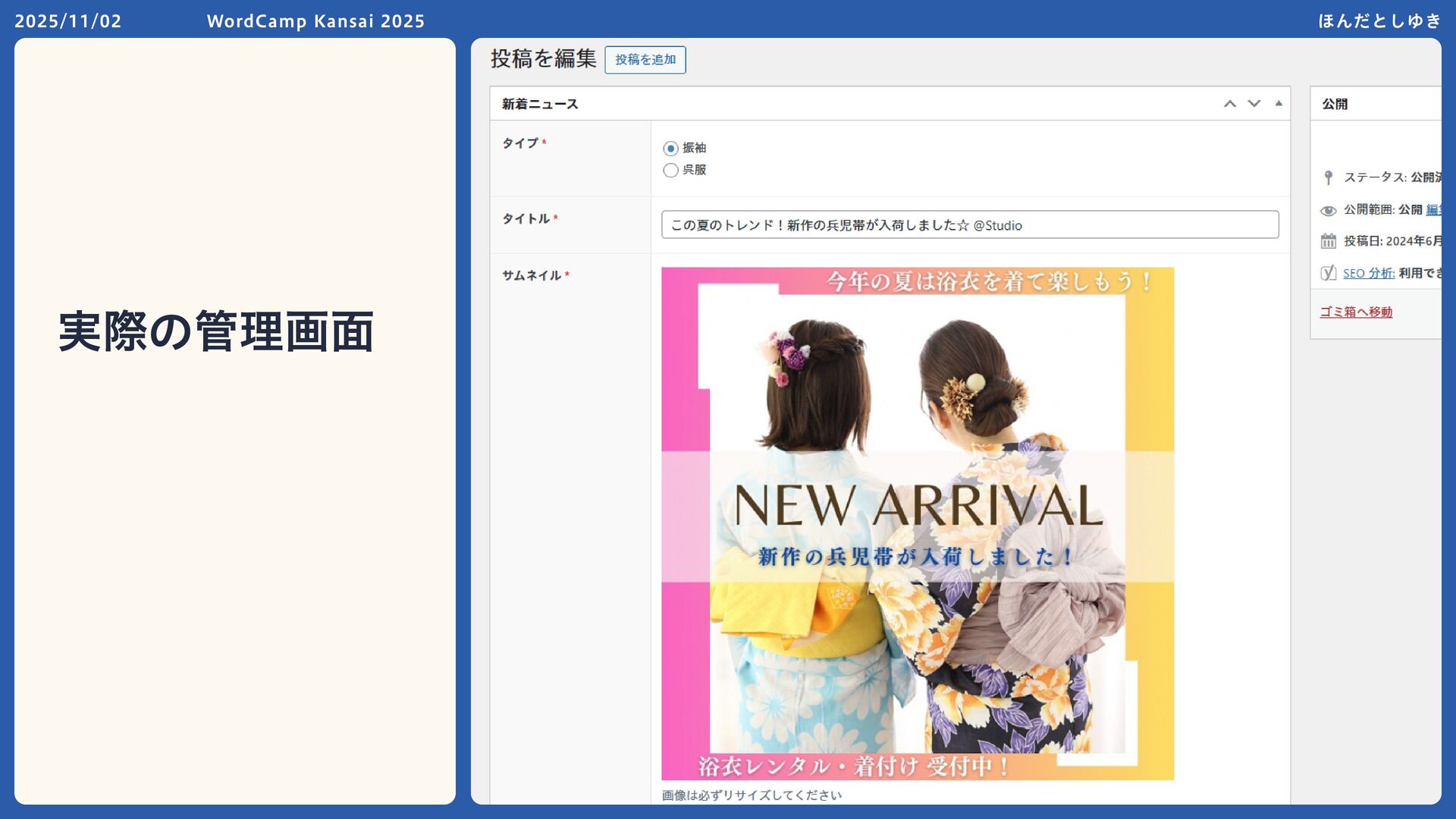Screen dimensions: 1456x819
Task: Click the eye icon beside 公開範囲
Action: pyautogui.click(x=1328, y=210)
